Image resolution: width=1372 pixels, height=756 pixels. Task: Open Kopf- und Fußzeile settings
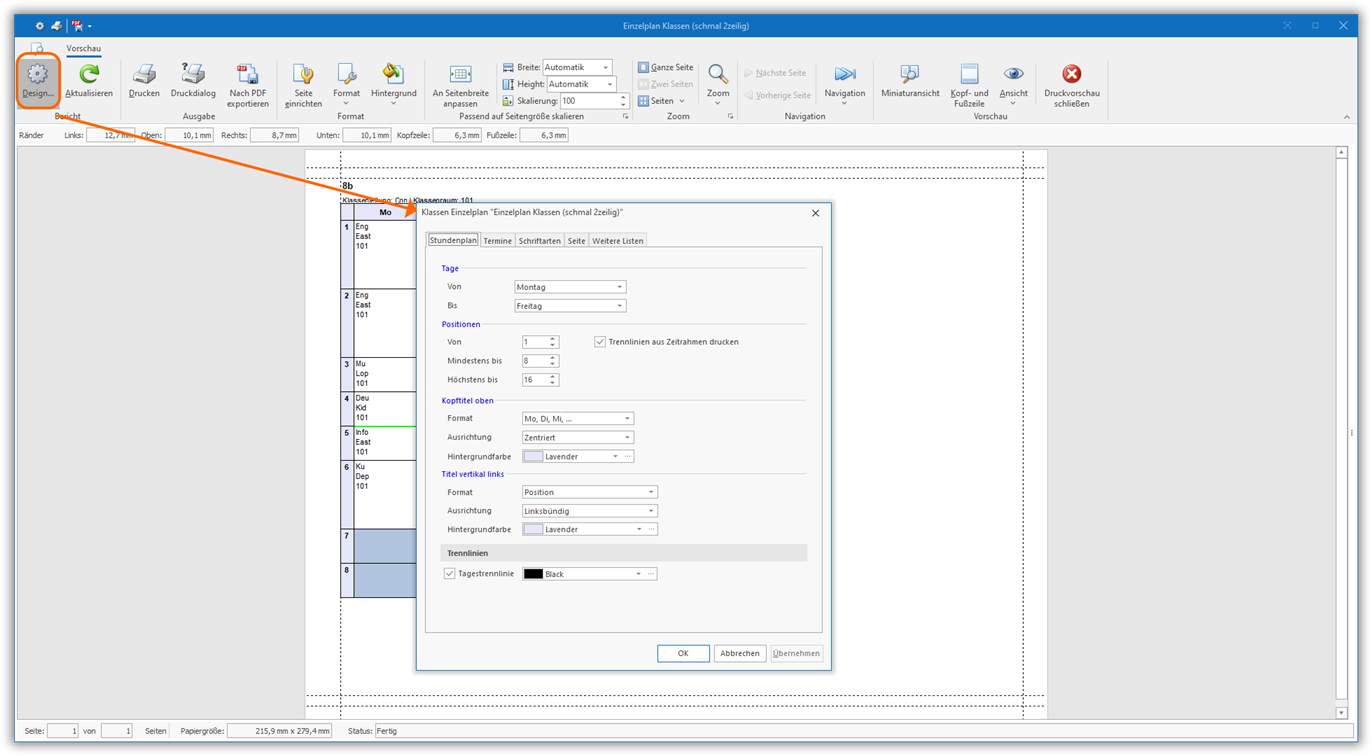pos(969,75)
